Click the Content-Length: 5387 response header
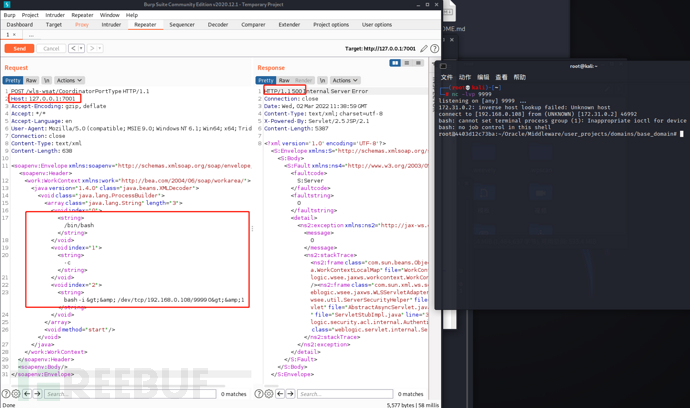The width and height of the screenshot is (690, 408). [x=296, y=129]
